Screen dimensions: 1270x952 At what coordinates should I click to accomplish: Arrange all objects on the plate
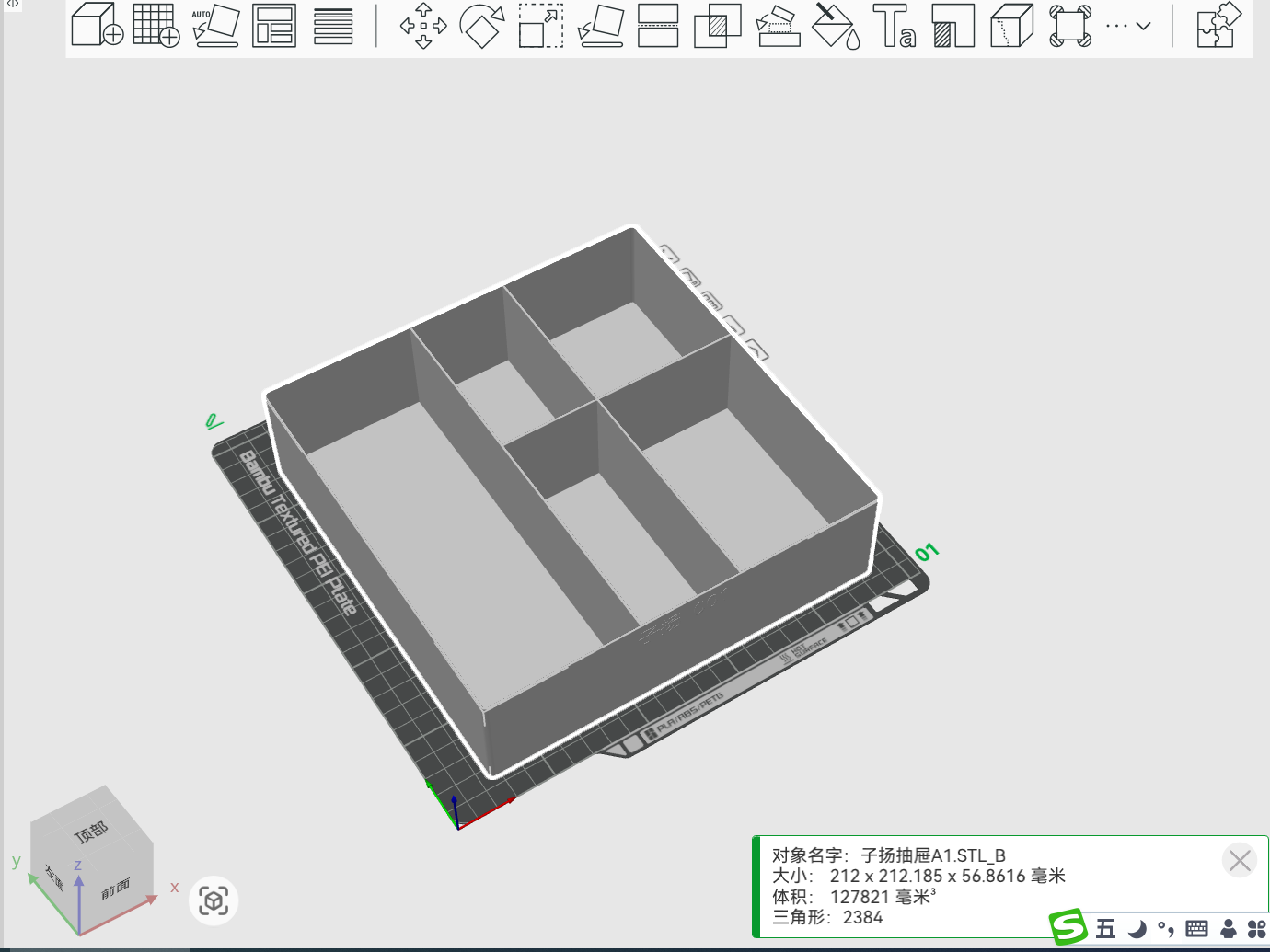[274, 26]
